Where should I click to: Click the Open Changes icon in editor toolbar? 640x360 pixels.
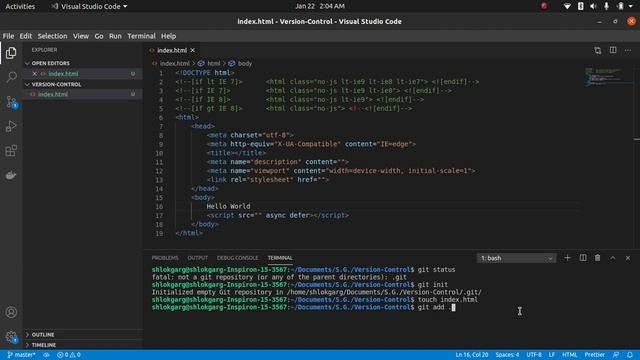click(598, 50)
